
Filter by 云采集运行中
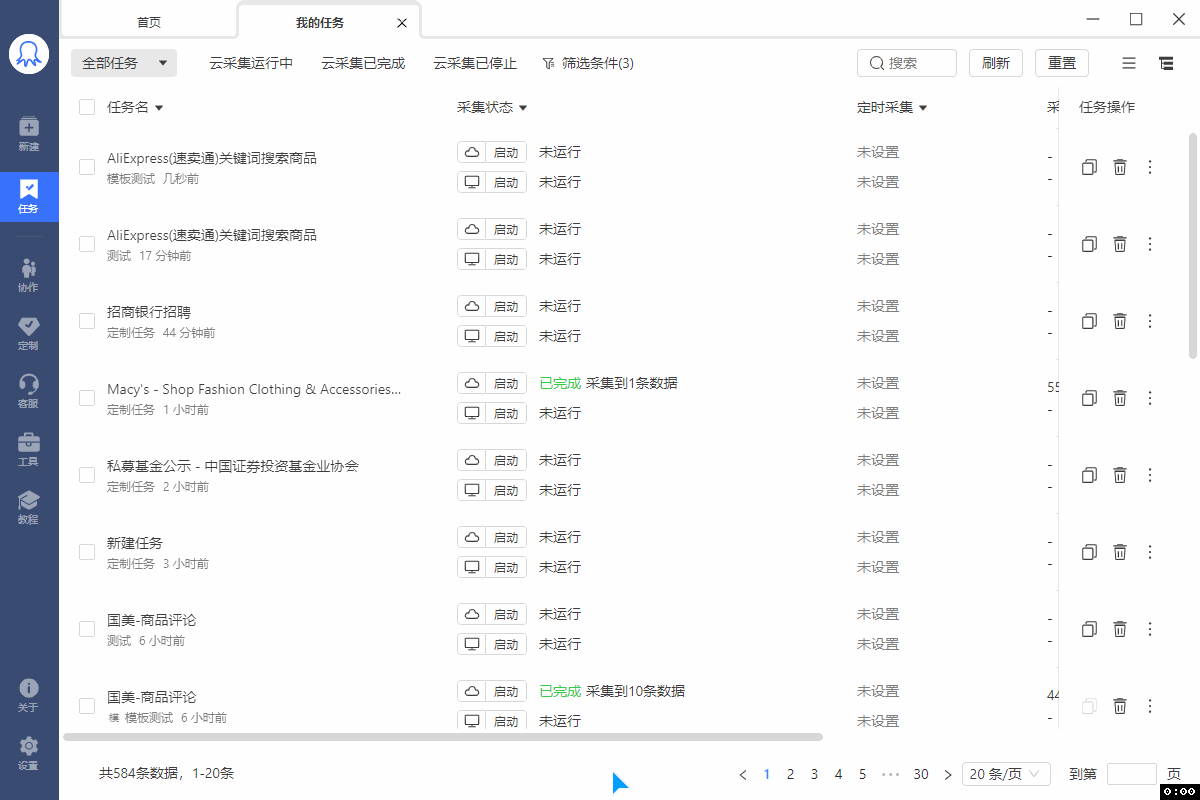pyautogui.click(x=251, y=63)
